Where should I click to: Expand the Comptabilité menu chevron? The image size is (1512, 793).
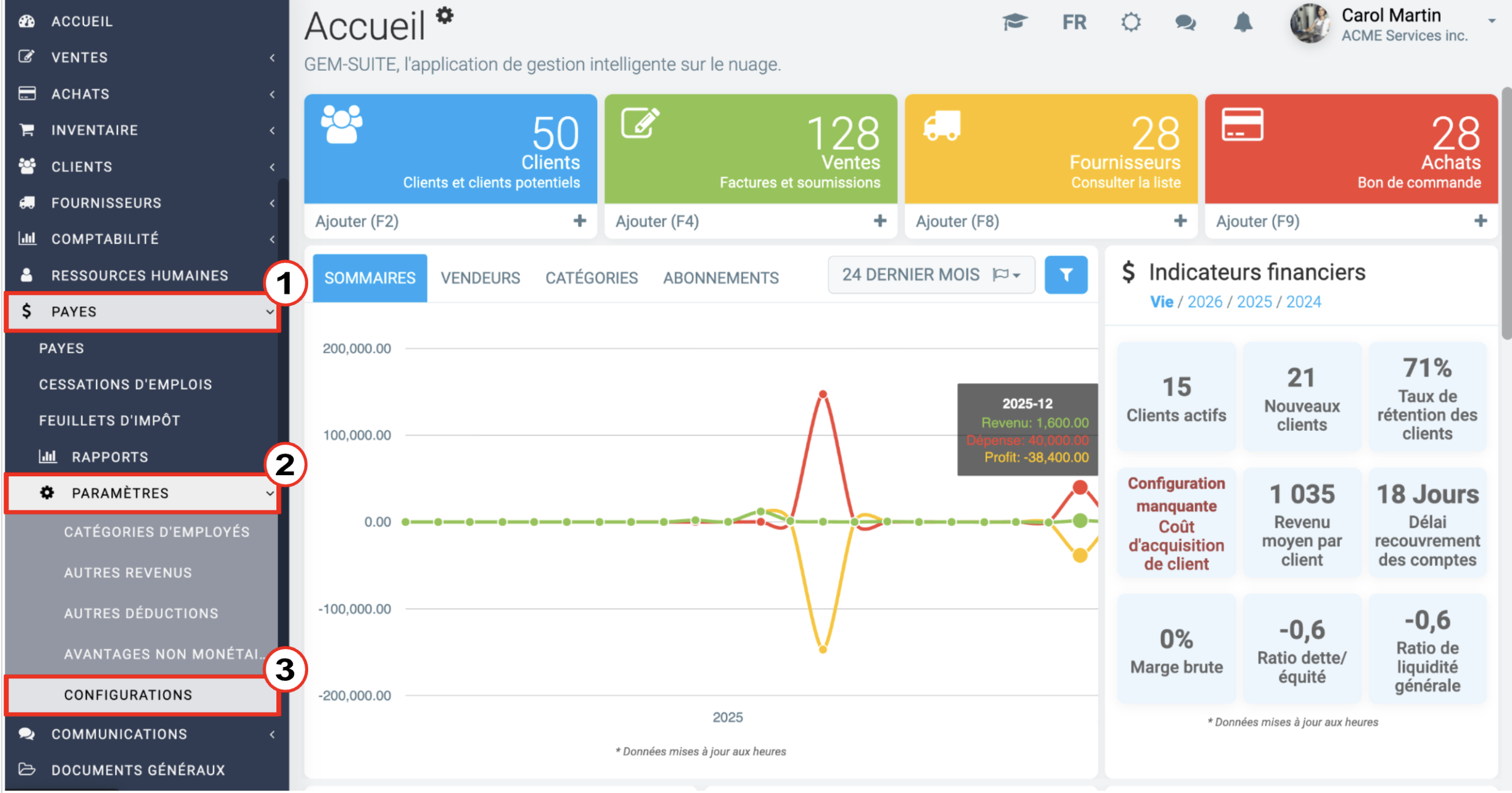[x=272, y=239]
